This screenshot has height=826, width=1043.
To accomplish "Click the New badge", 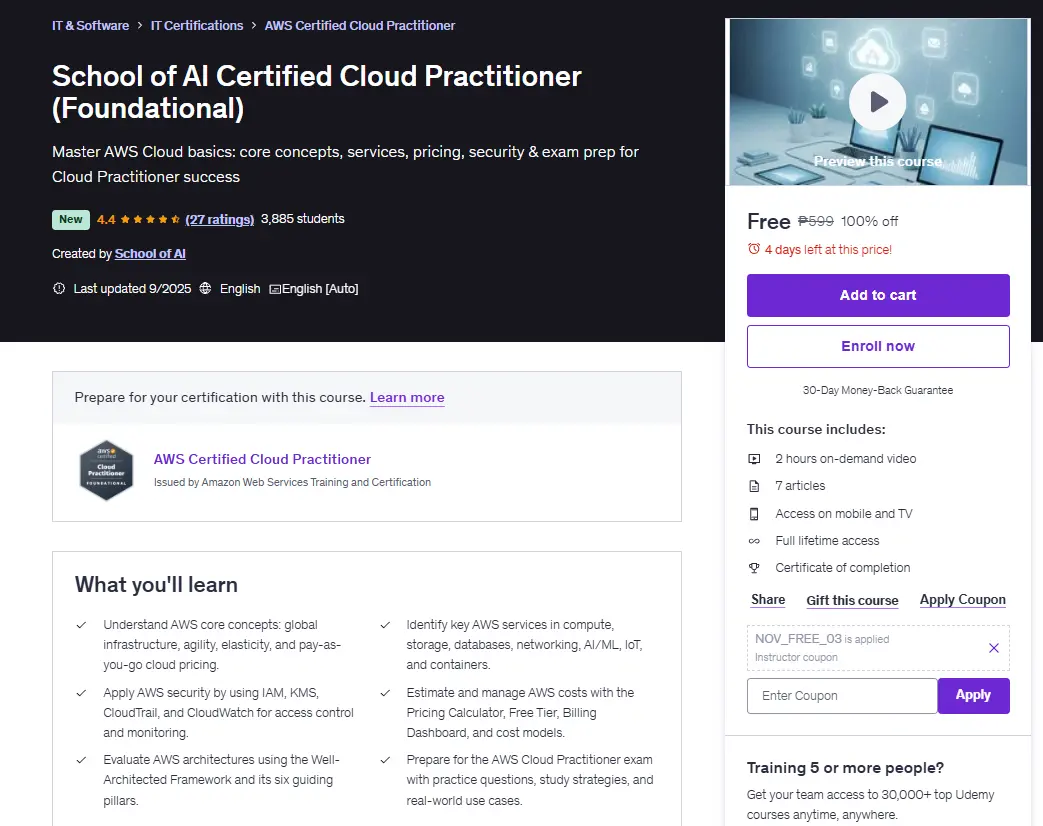I will click(x=71, y=219).
